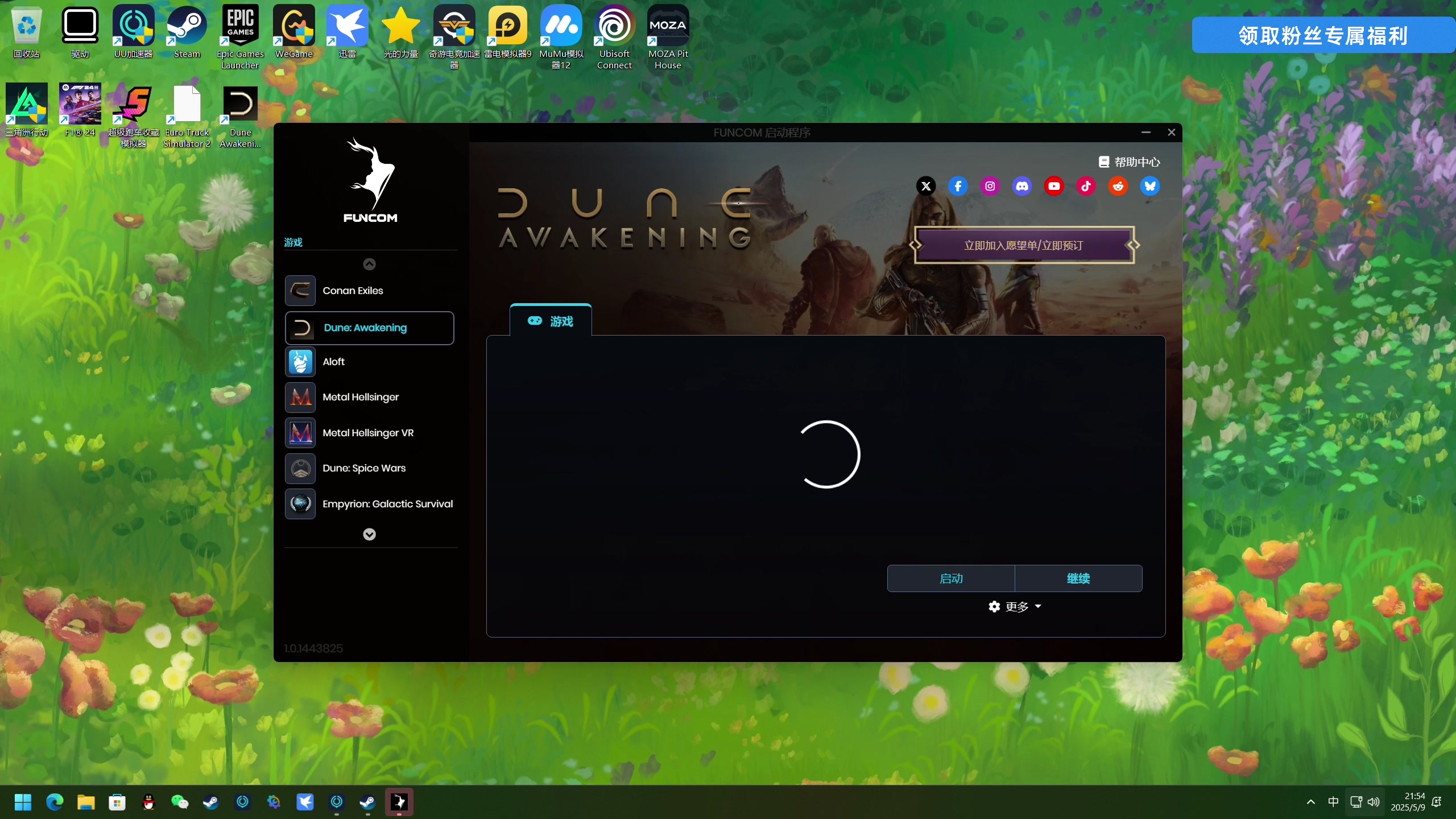Select the Steam desktop shortcut

[187, 32]
